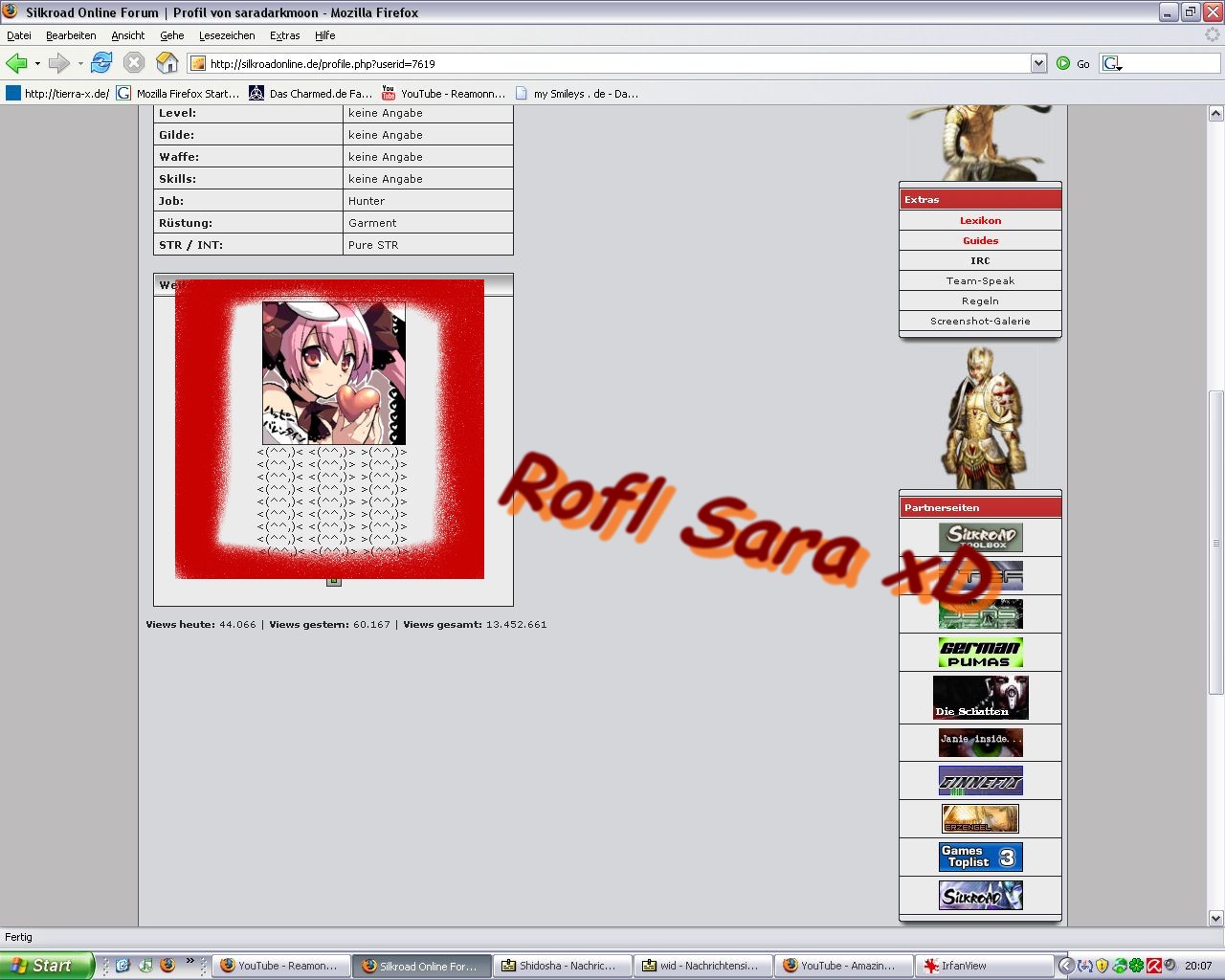The image size is (1225, 980).
Task: Open the YouTube - Reamonn bookmark
Action: (x=443, y=94)
